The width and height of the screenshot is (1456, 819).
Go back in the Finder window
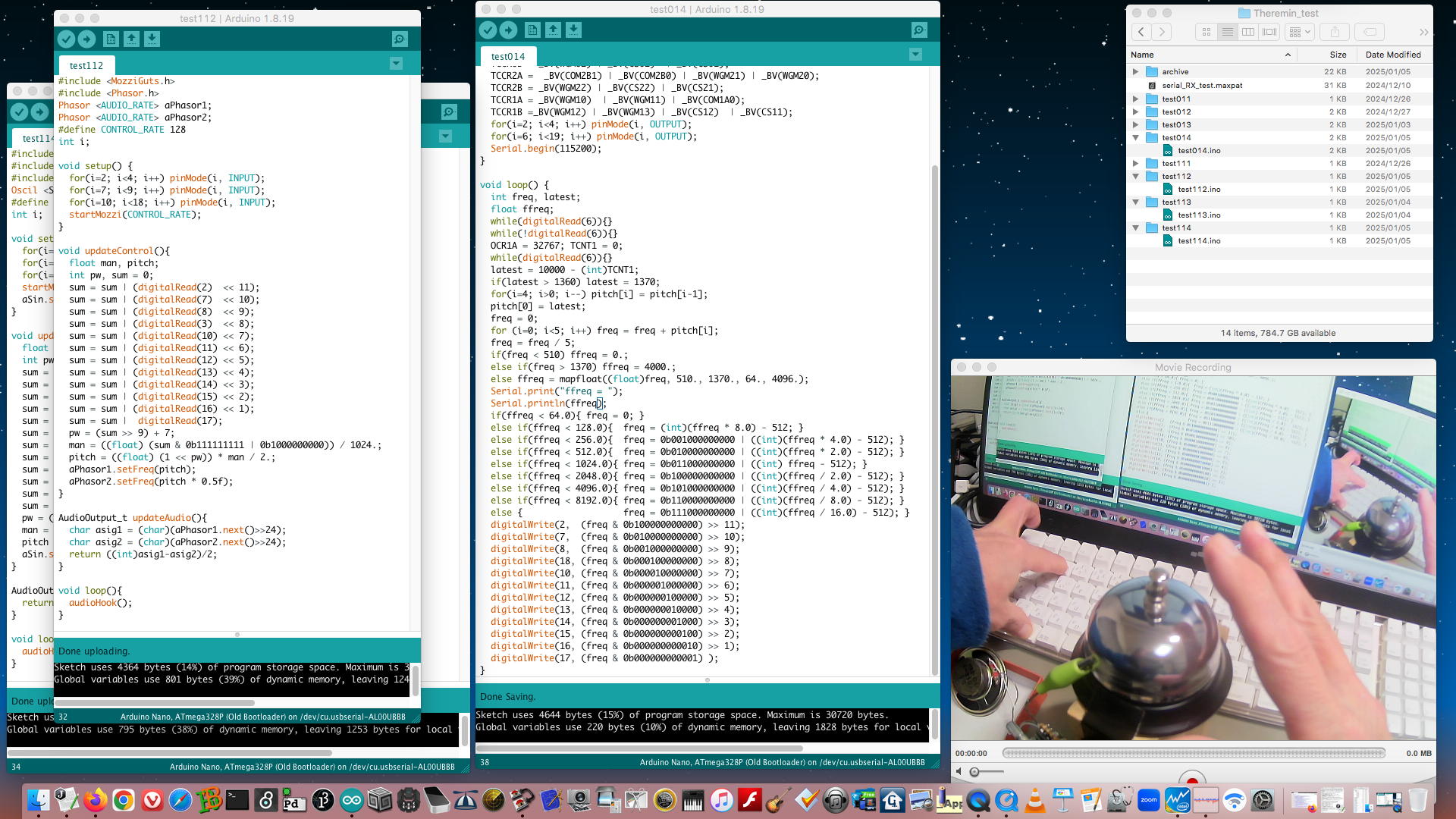pyautogui.click(x=1141, y=32)
